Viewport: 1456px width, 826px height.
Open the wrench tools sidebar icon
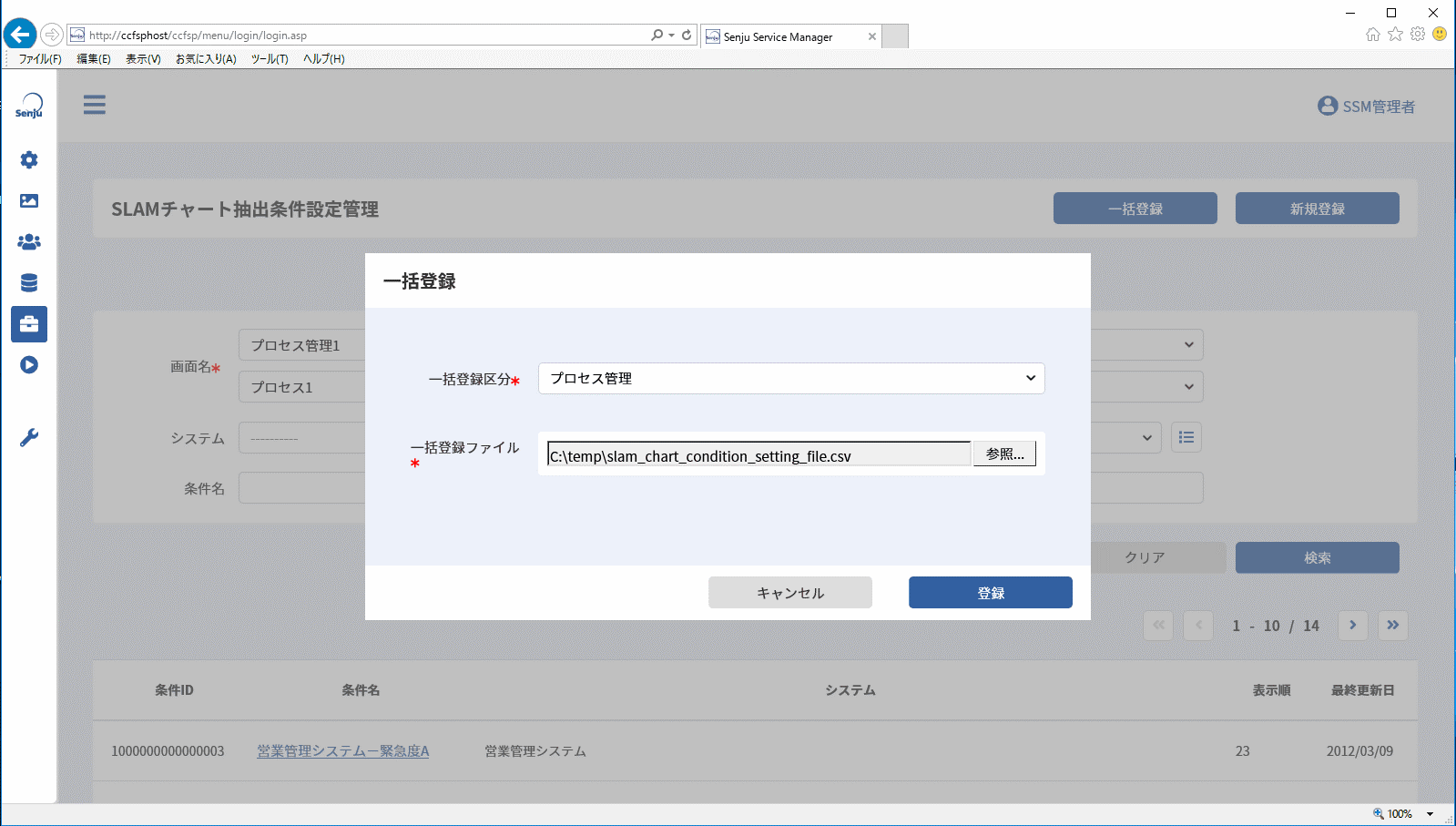pyautogui.click(x=29, y=438)
